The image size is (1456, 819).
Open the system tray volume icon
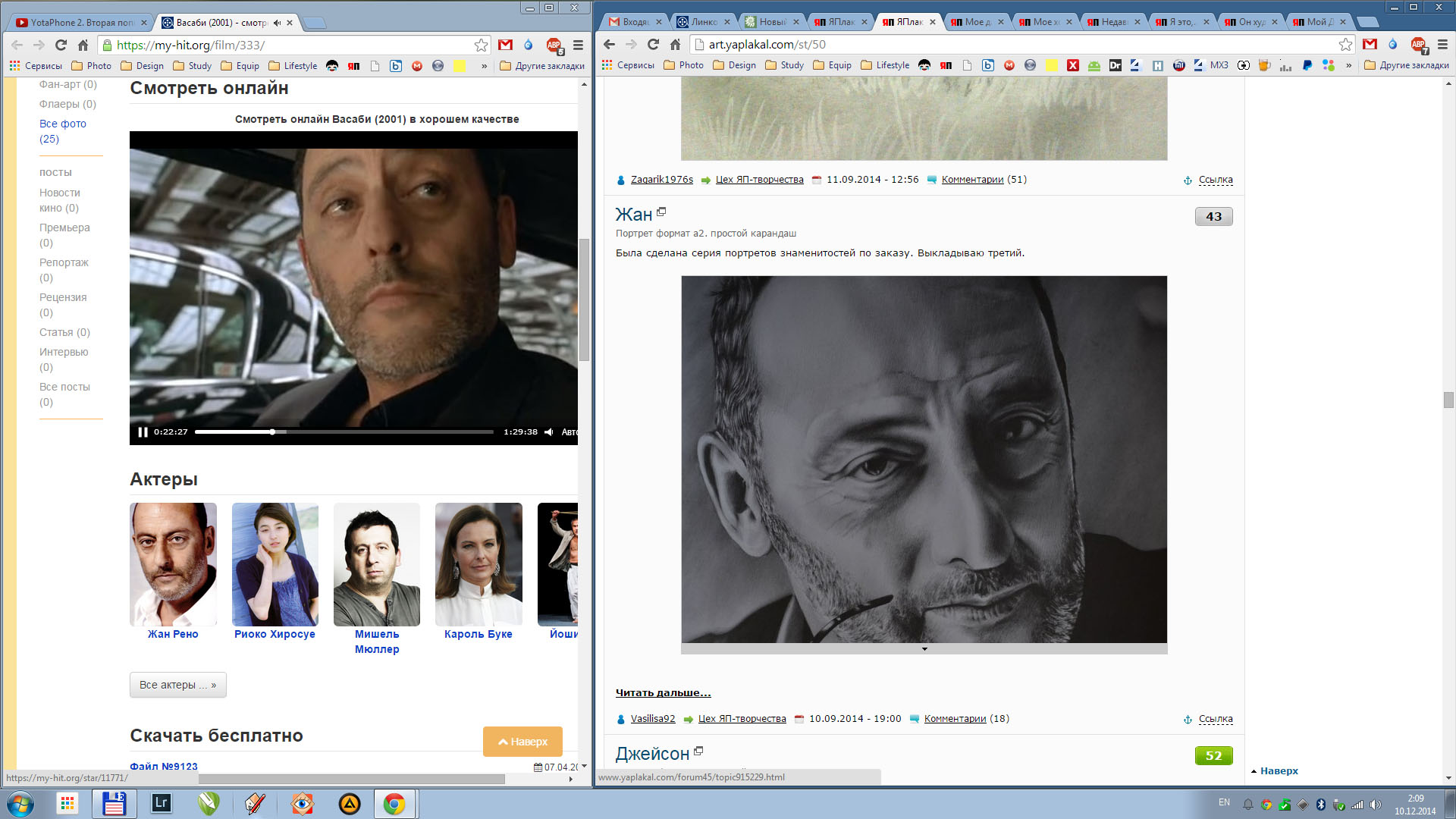[1376, 805]
